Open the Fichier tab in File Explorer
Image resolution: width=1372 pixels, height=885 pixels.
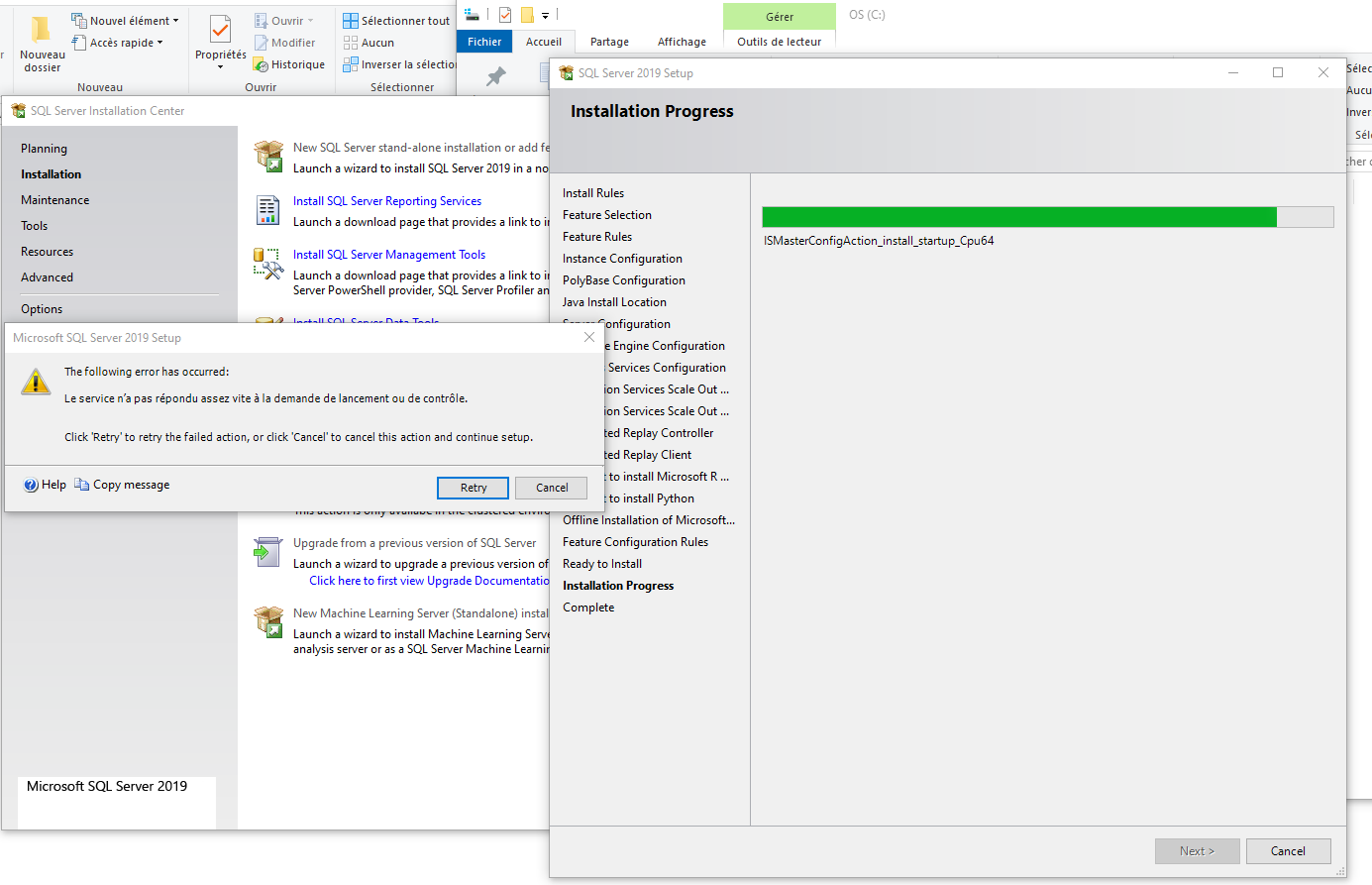[484, 42]
